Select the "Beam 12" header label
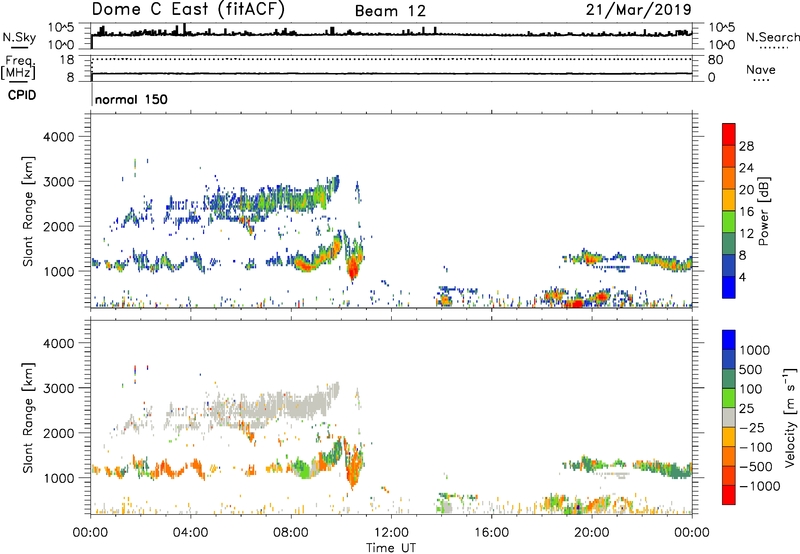 [x=390, y=11]
